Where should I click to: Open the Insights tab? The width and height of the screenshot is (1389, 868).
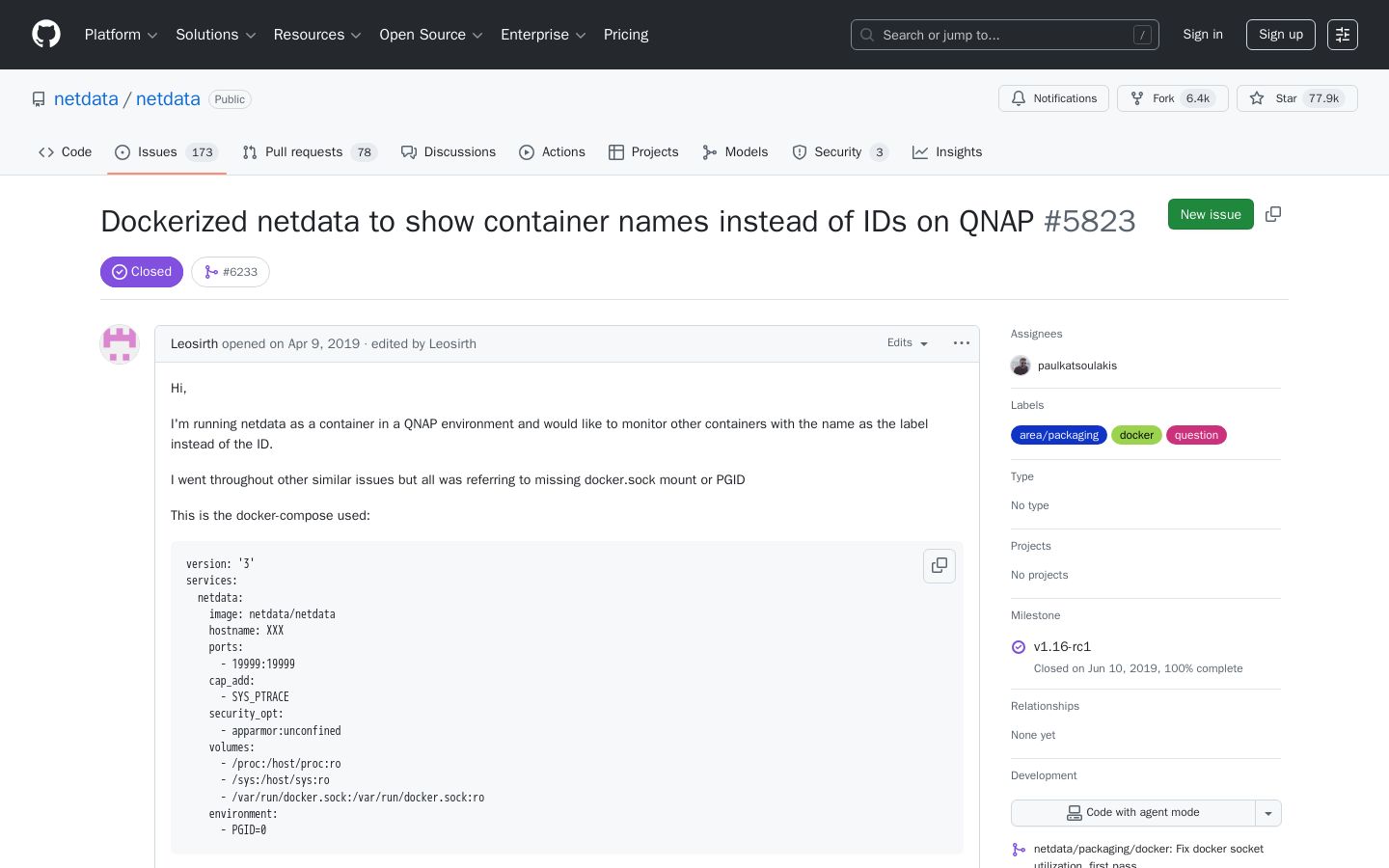coord(947,152)
